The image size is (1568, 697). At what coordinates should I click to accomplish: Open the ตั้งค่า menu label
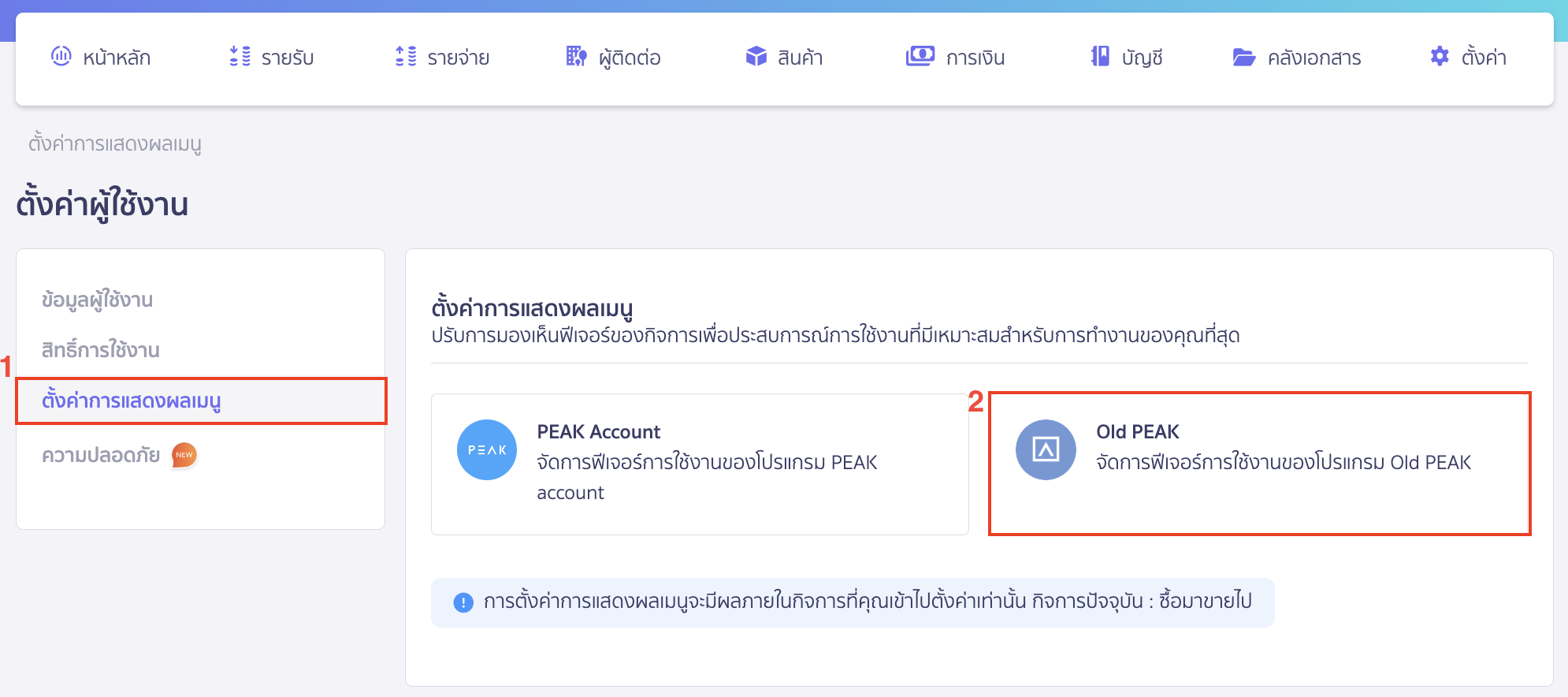tap(1484, 57)
